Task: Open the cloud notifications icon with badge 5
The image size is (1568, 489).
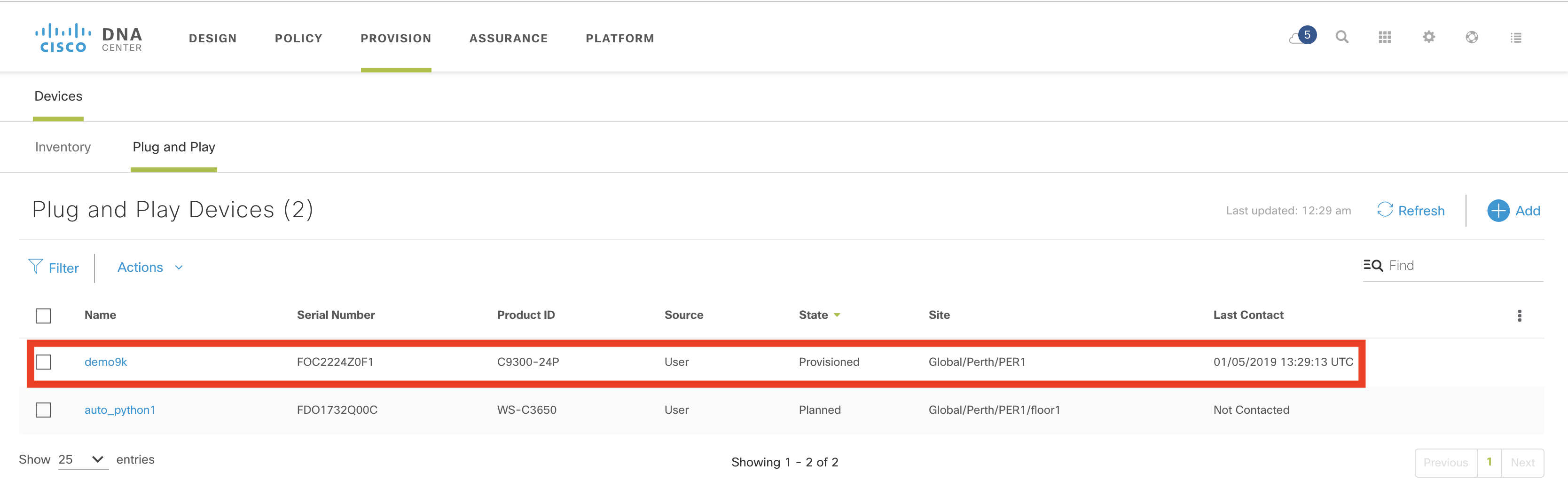Action: [1301, 37]
